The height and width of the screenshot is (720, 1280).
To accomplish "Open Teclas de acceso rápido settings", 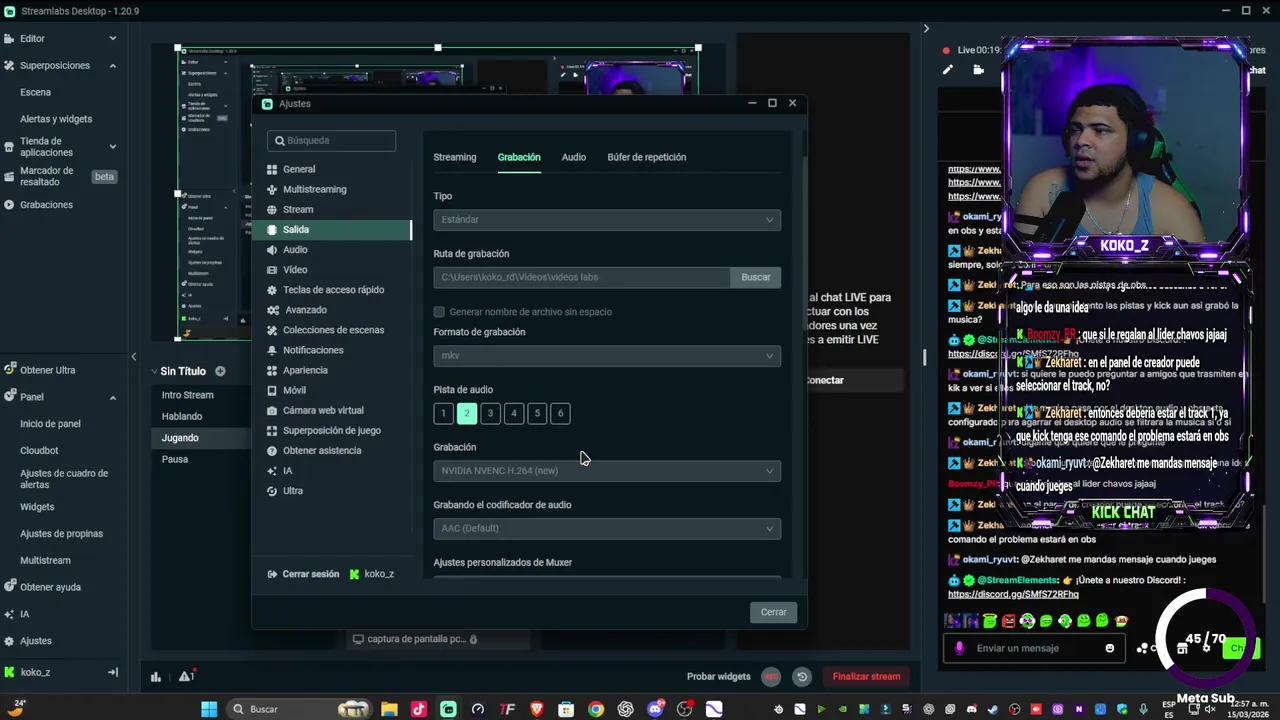I will 333,289.
